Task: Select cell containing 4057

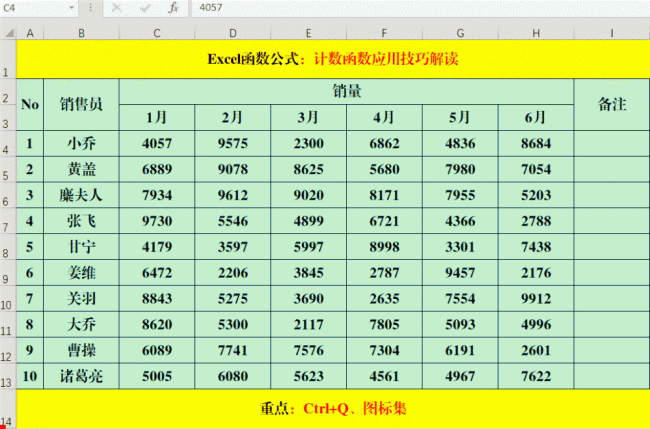Action: 157,143
